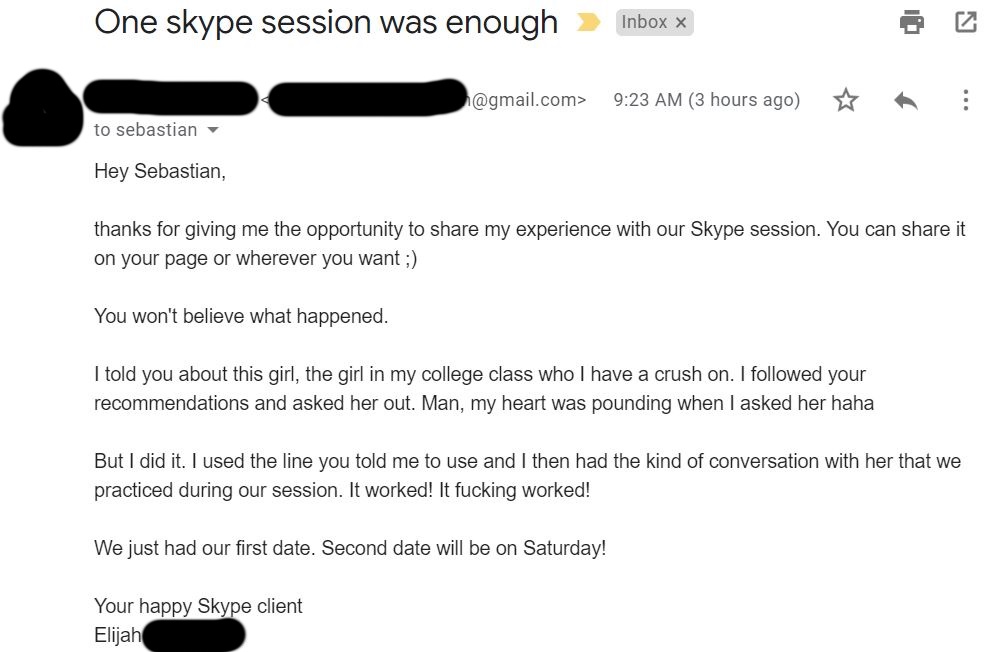Click the "Your happy Skype client" sign-off

pos(198,606)
